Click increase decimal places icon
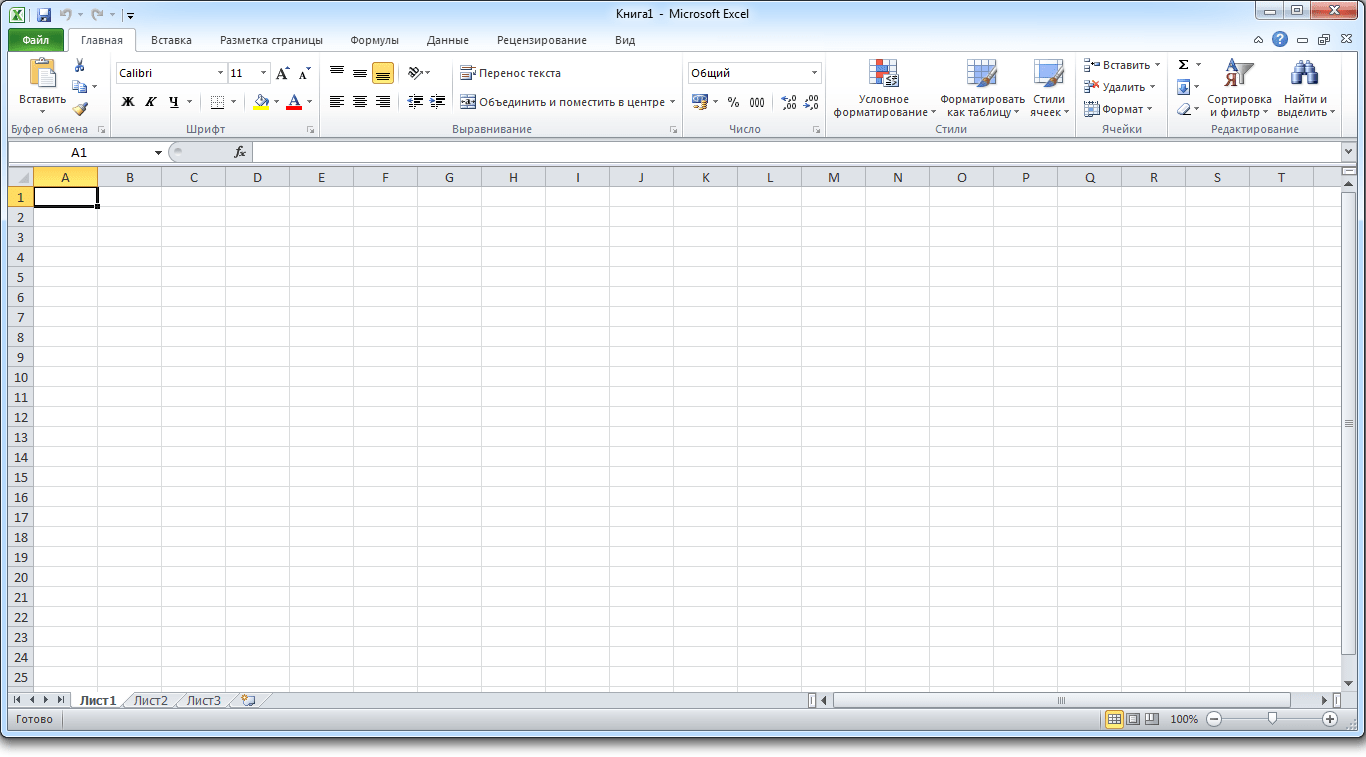Viewport: 1366px width, 757px height. click(x=789, y=102)
